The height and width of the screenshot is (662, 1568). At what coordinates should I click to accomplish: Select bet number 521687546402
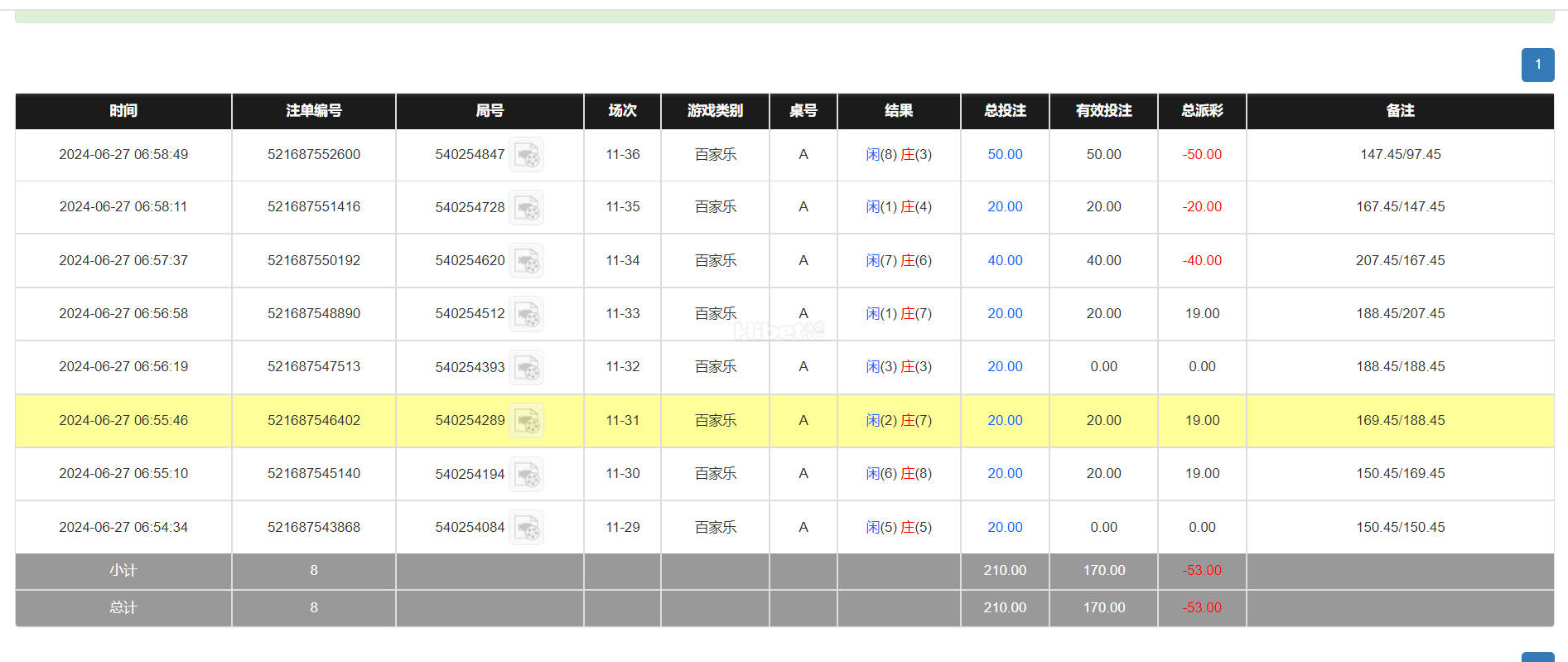[x=314, y=420]
